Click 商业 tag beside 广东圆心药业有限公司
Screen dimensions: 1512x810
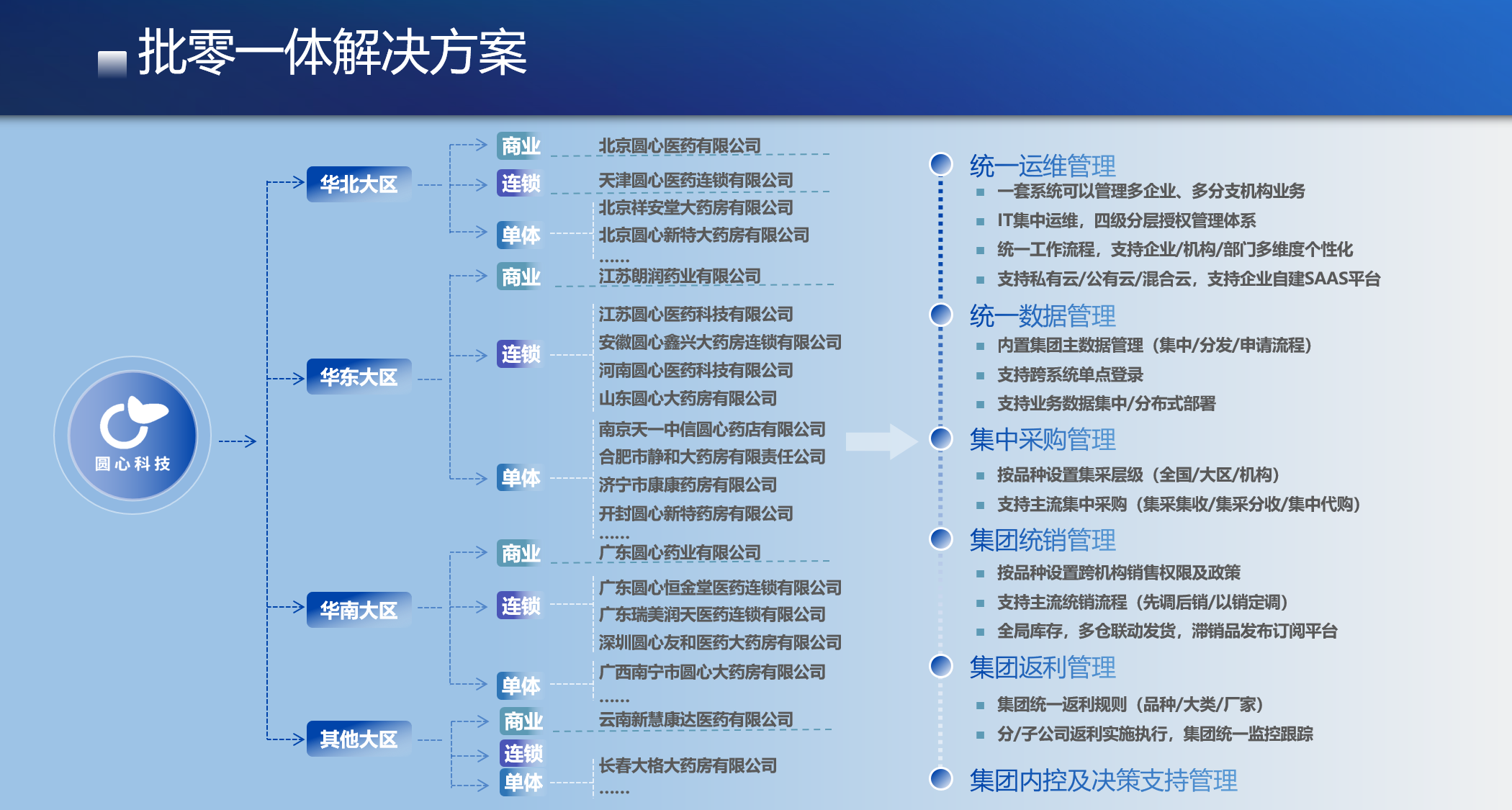(x=520, y=553)
